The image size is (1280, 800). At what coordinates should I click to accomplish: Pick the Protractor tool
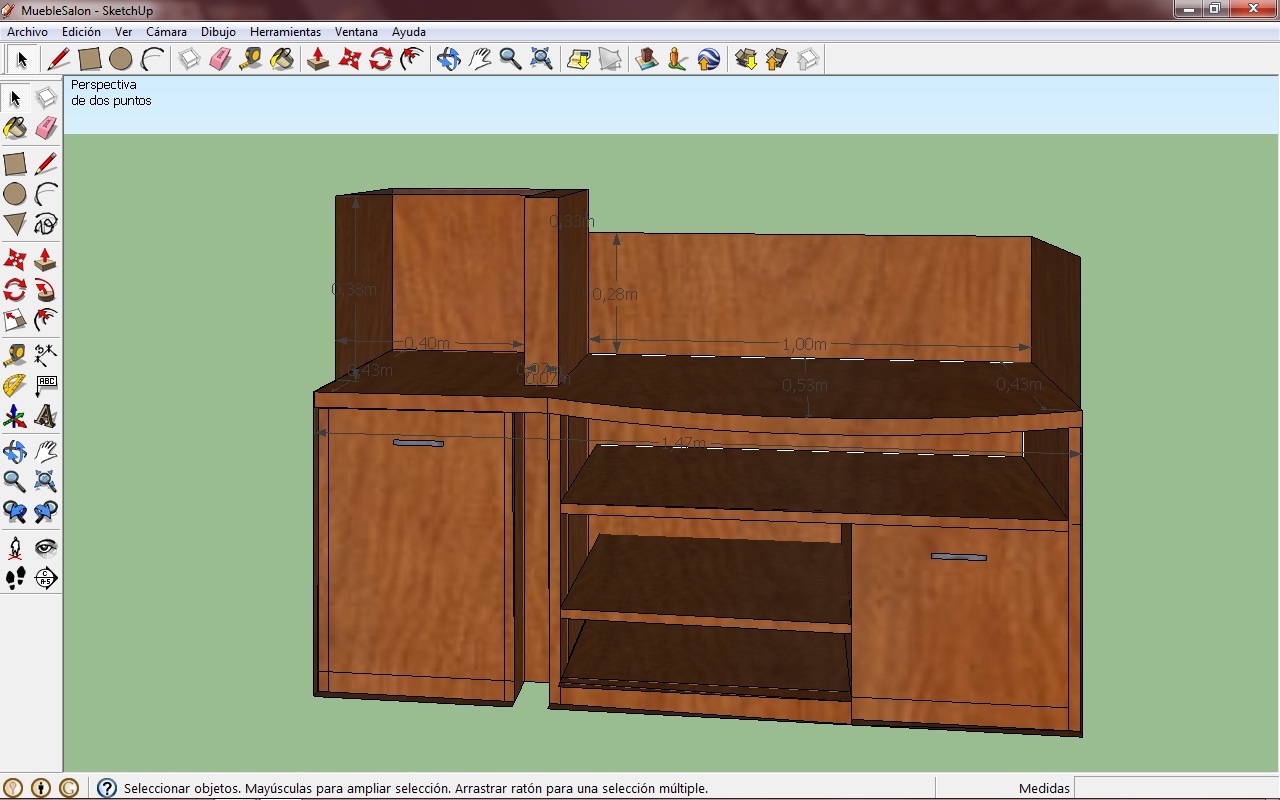[x=15, y=385]
